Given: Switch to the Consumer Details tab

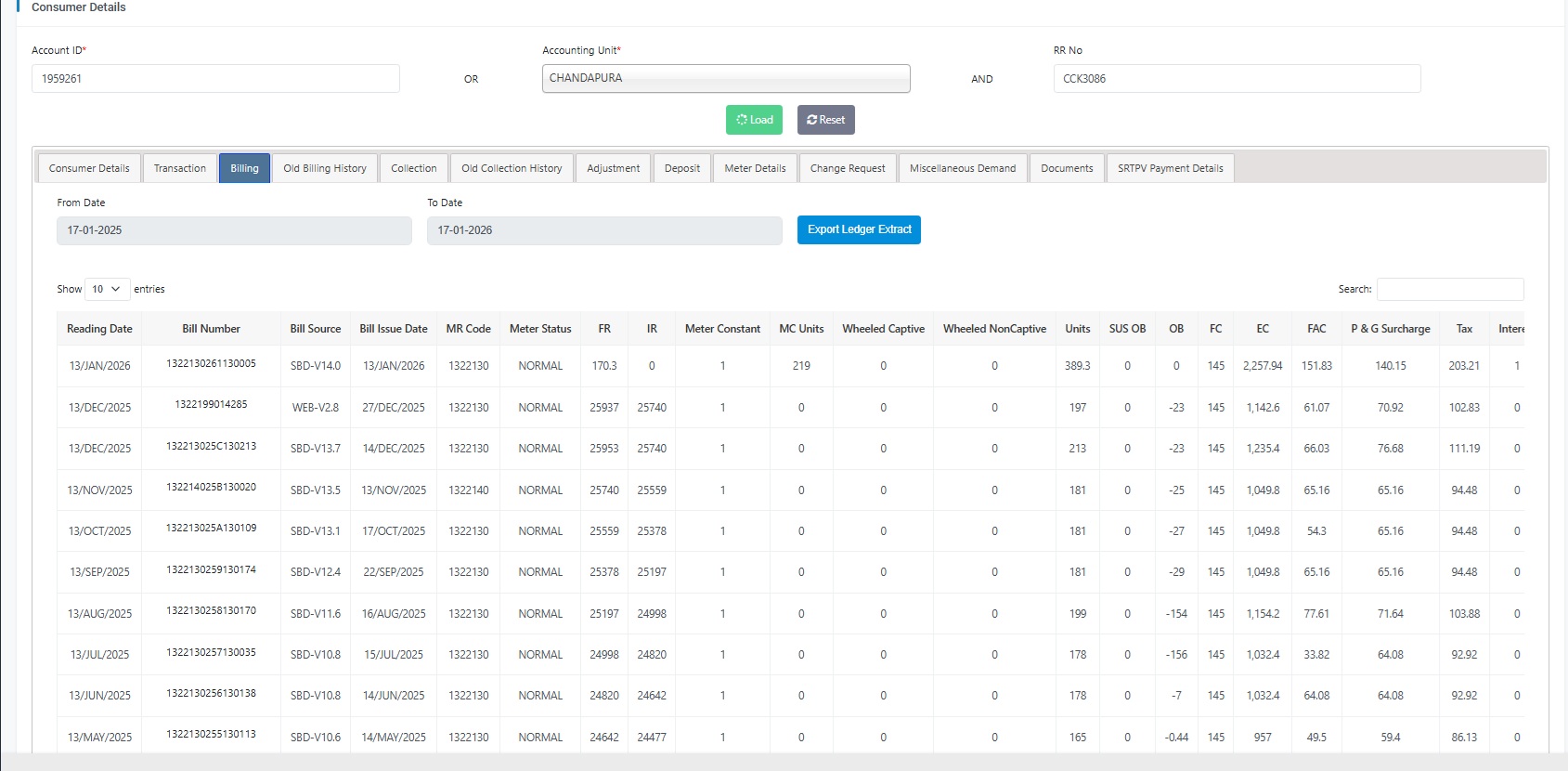Looking at the screenshot, I should coord(89,168).
